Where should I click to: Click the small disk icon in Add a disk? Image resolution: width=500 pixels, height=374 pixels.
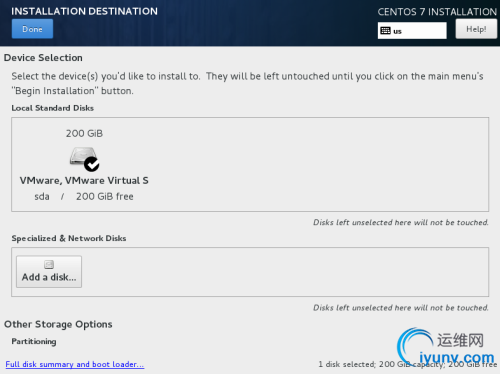pos(49,265)
